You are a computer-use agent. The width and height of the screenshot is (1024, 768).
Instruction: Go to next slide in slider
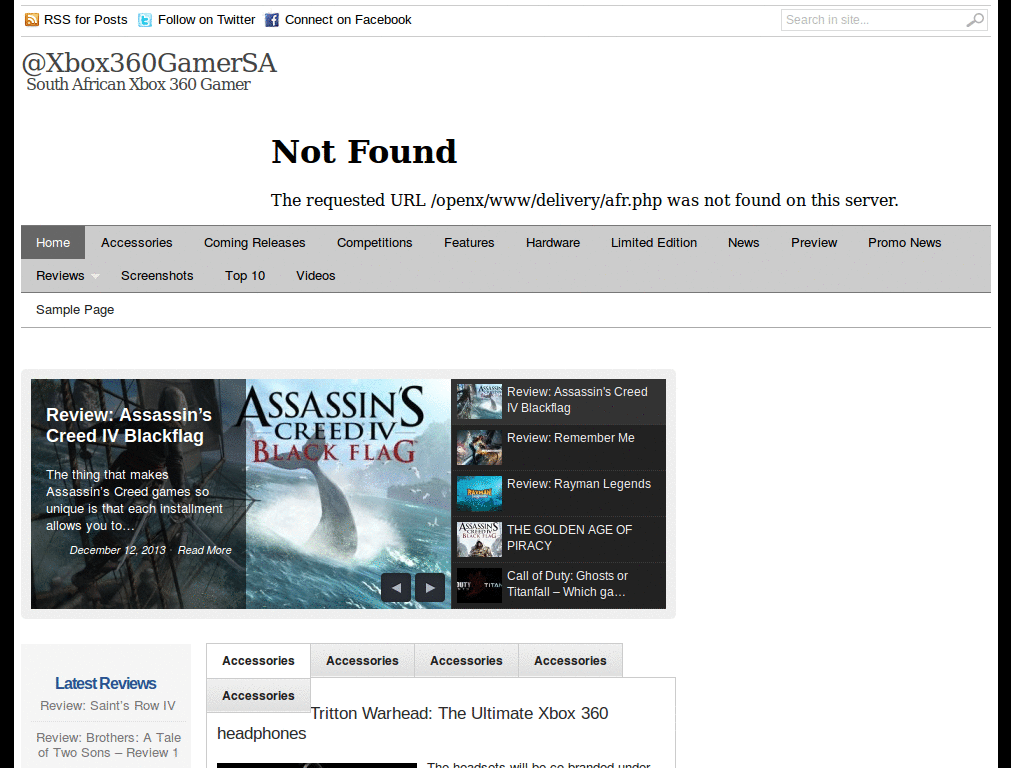[x=430, y=587]
